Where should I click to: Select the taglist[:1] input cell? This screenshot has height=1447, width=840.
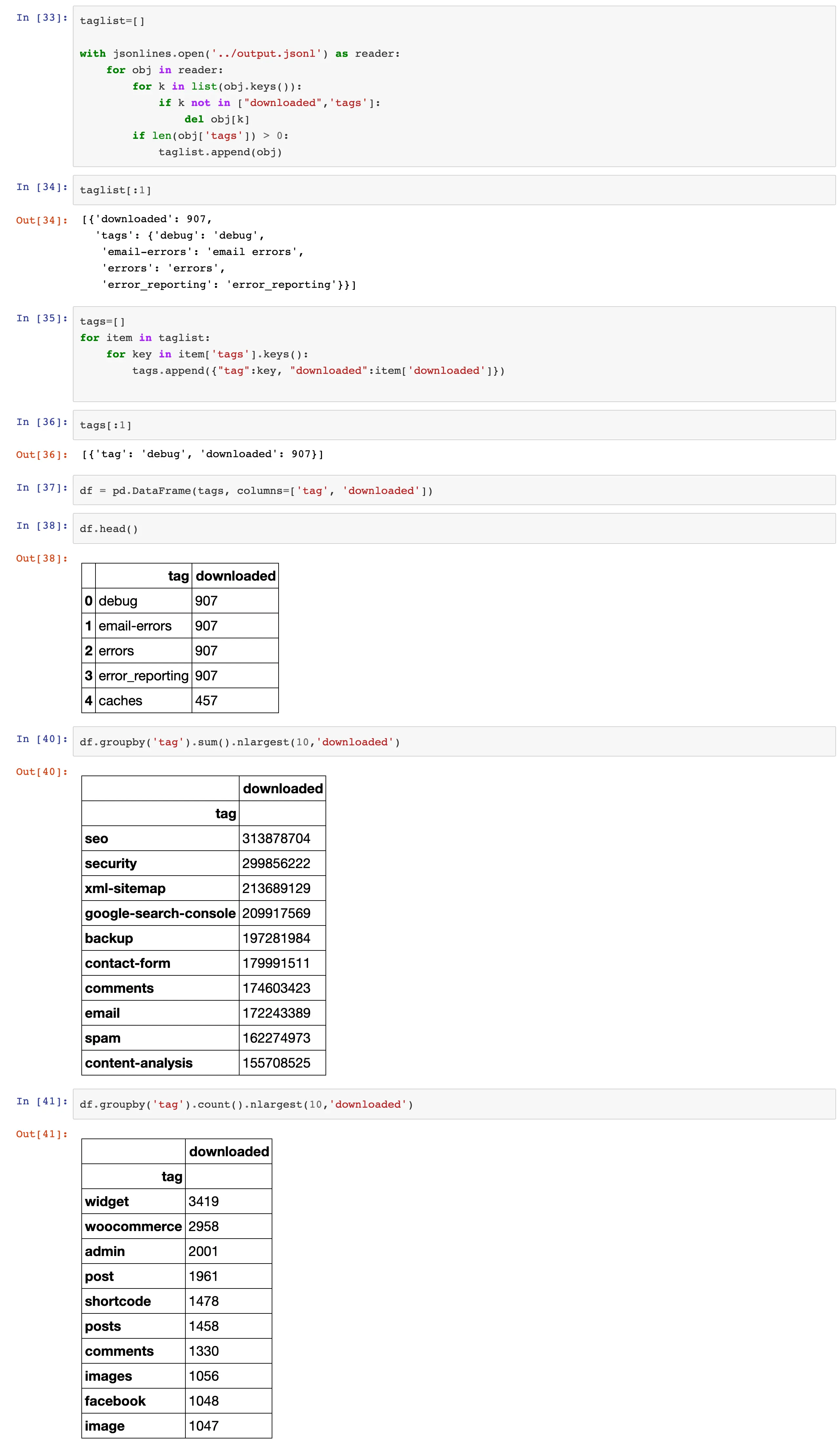[453, 190]
